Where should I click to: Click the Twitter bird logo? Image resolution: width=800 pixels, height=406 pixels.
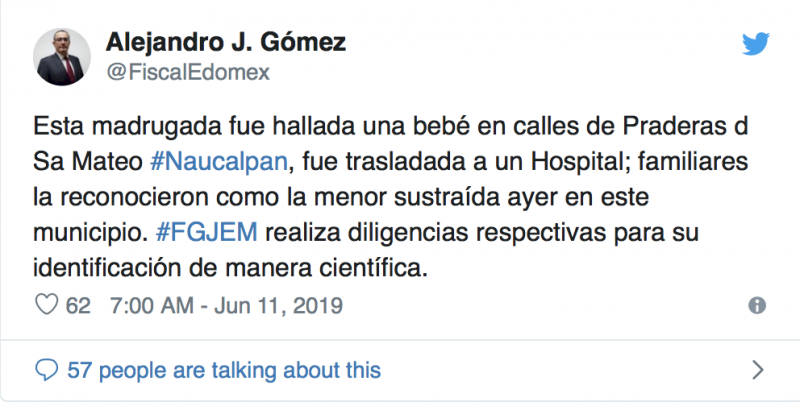[755, 44]
